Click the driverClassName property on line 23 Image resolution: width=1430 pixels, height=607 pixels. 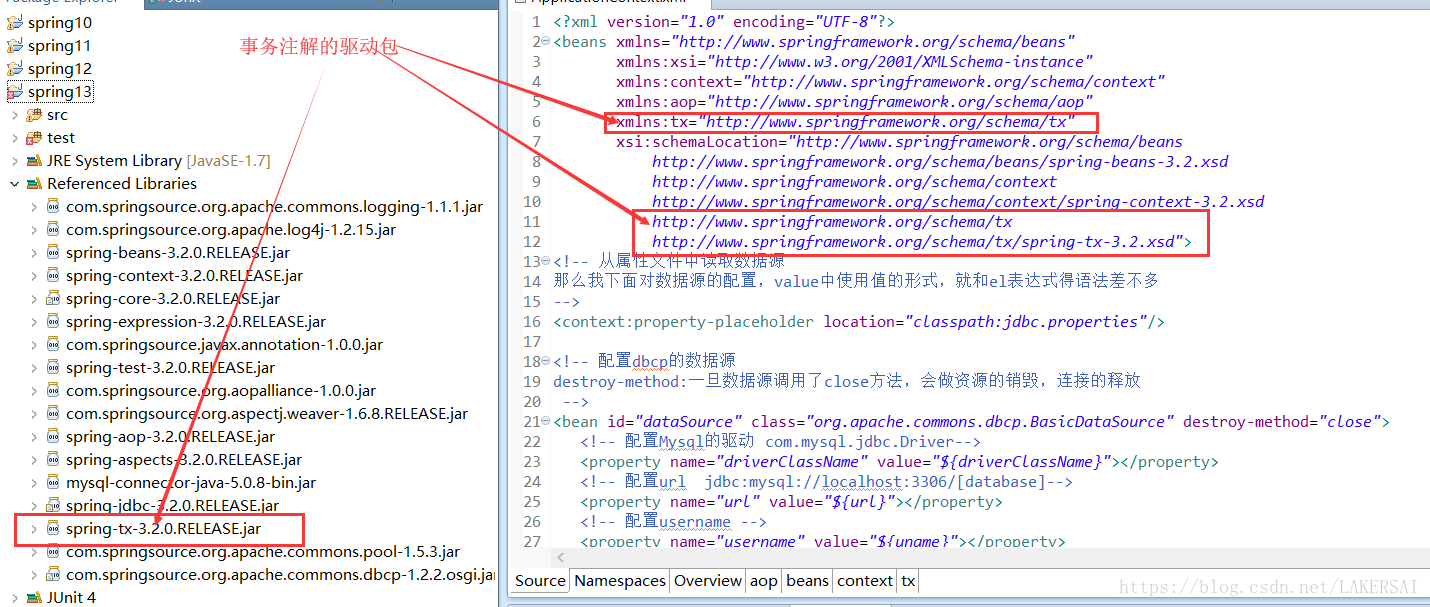(899, 462)
